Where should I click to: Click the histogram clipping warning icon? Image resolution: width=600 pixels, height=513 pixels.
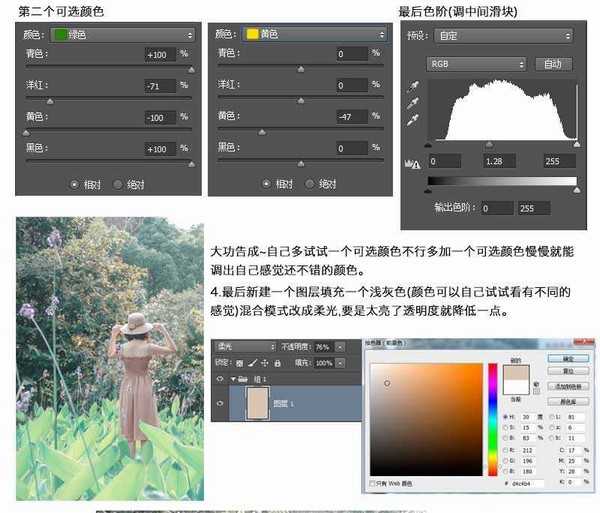point(410,162)
